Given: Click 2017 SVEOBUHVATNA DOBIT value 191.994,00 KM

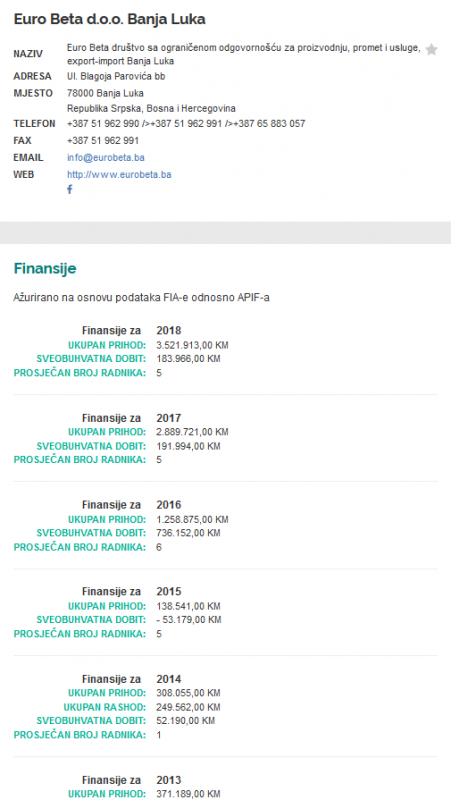Looking at the screenshot, I should tap(188, 446).
